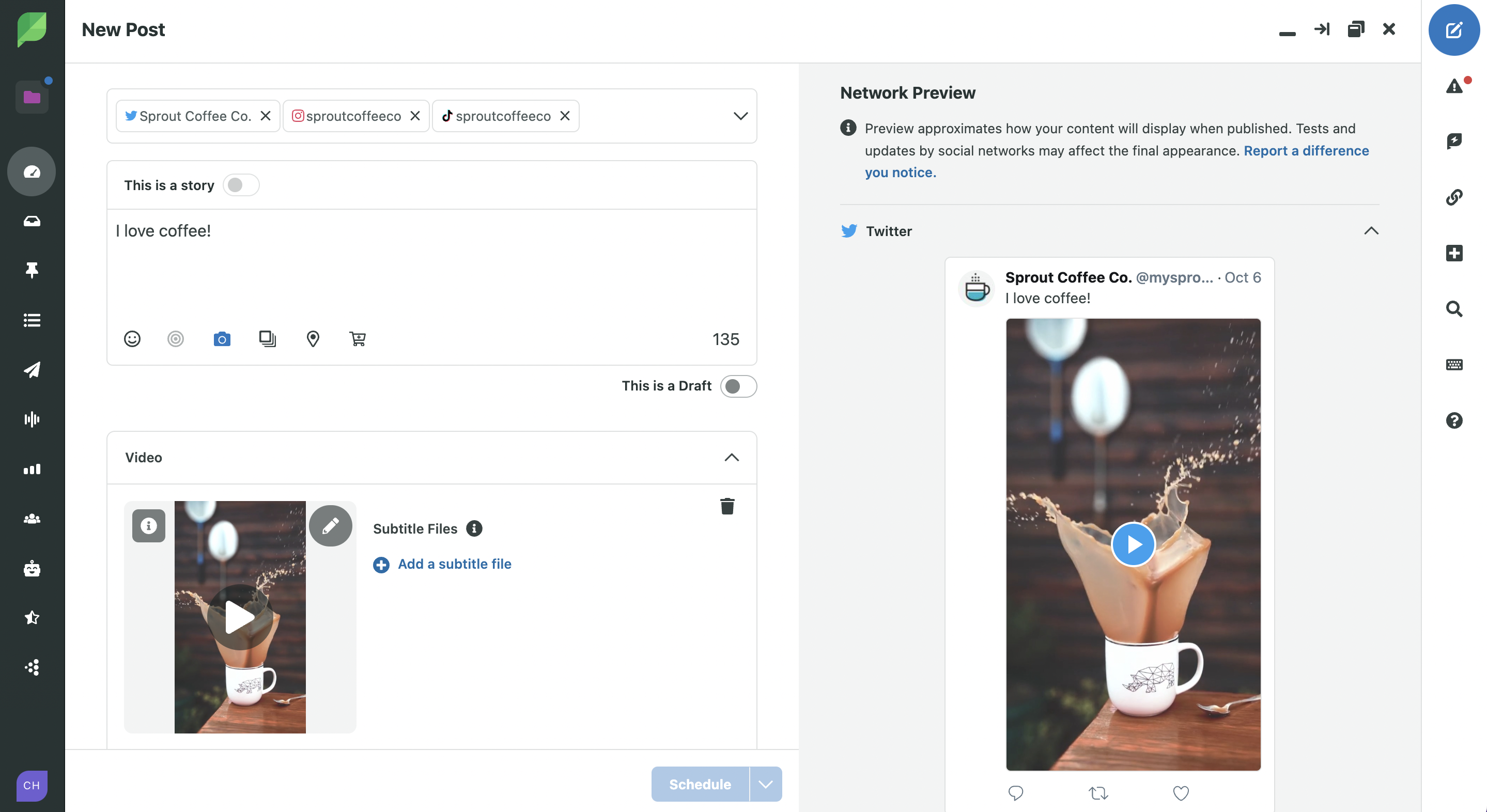Delete the video with trash icon

[727, 506]
